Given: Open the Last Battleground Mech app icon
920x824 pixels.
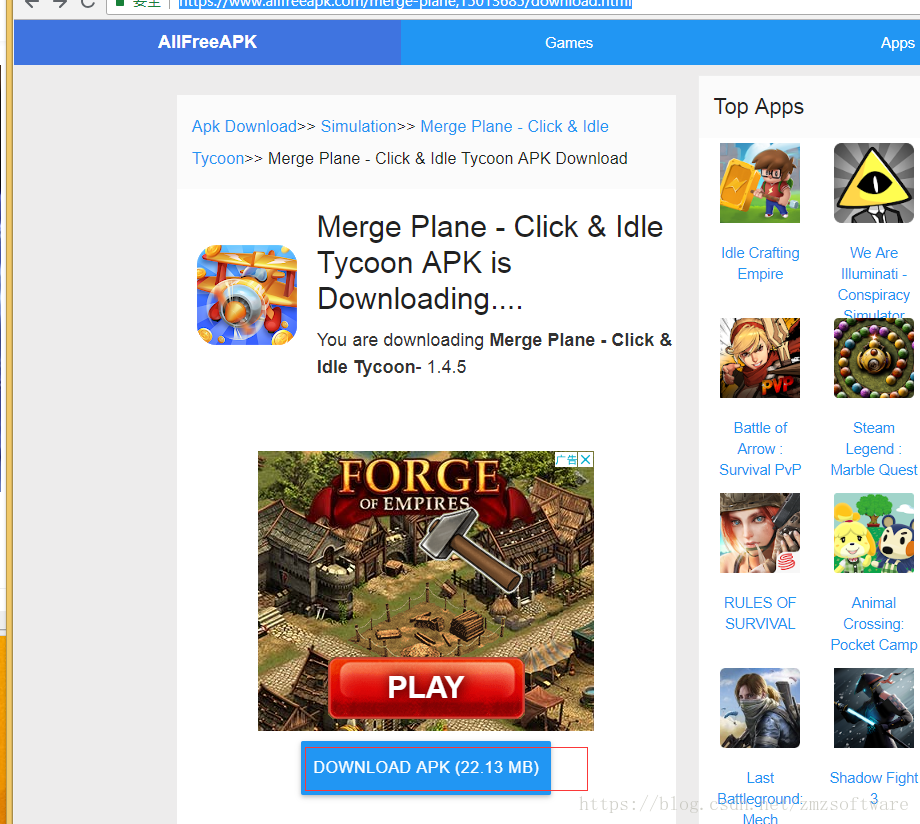Looking at the screenshot, I should click(760, 708).
